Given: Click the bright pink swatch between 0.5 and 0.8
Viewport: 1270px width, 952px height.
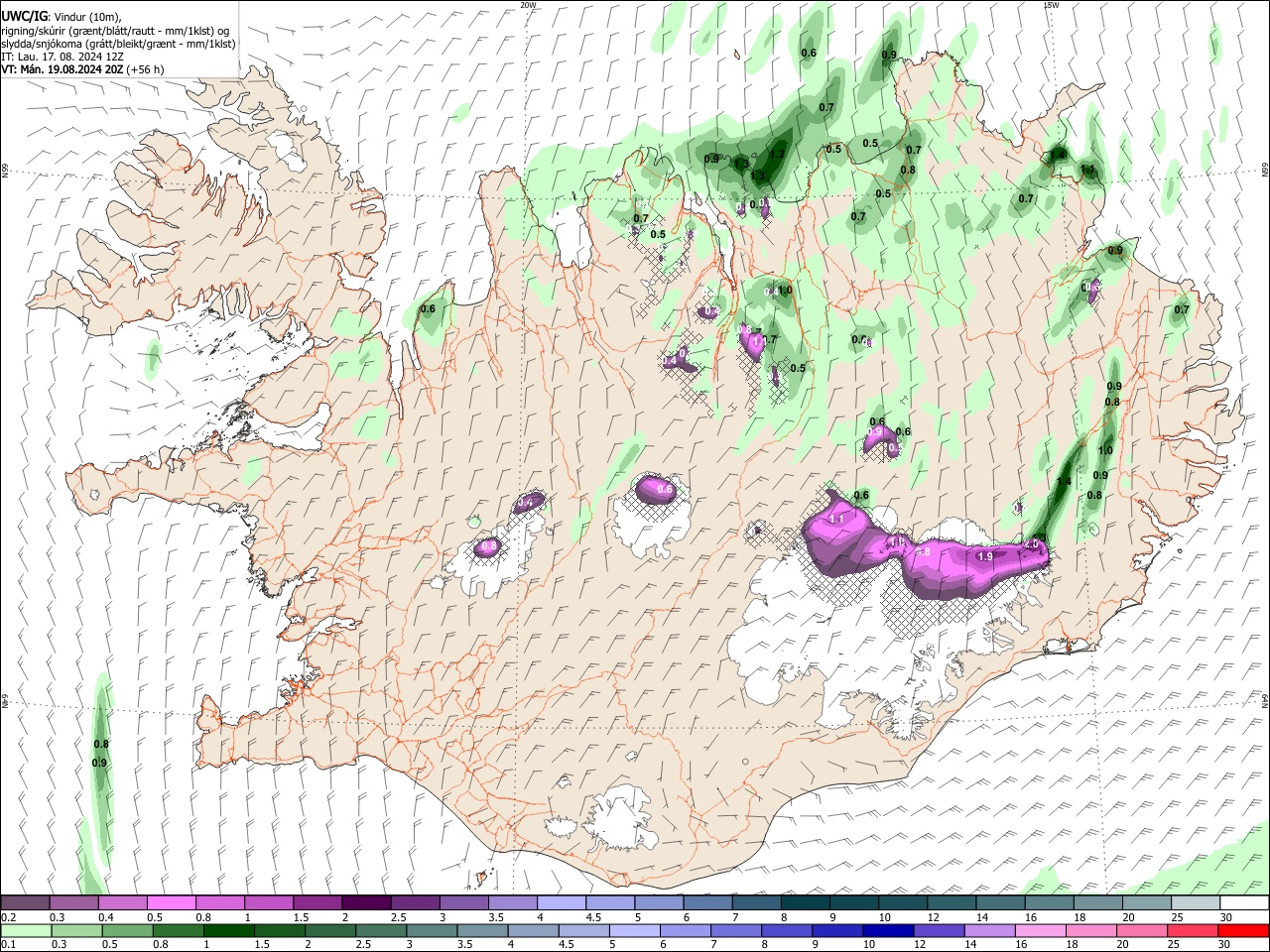Looking at the screenshot, I should click(171, 903).
